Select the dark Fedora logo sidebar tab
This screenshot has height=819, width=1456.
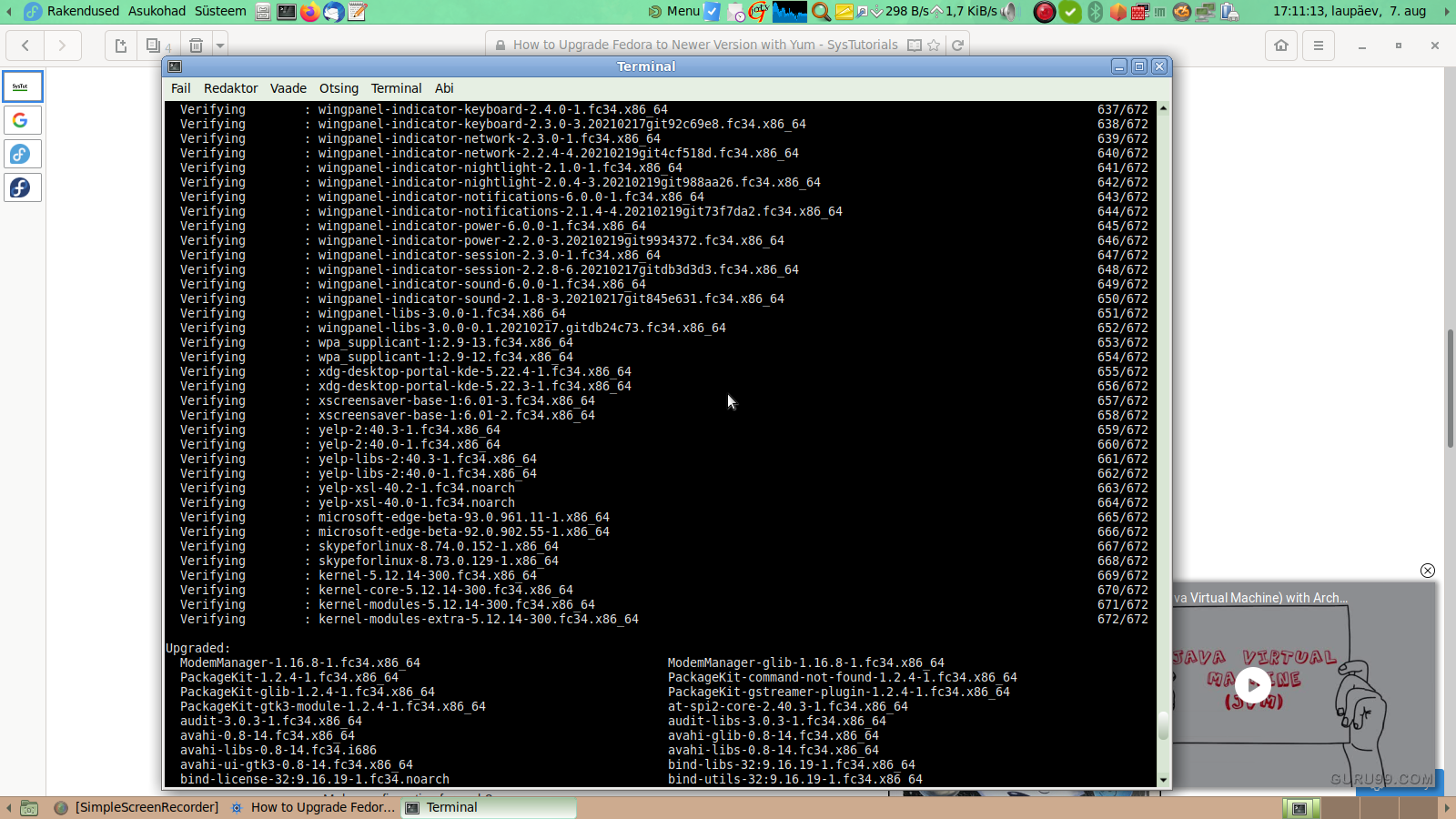21,187
